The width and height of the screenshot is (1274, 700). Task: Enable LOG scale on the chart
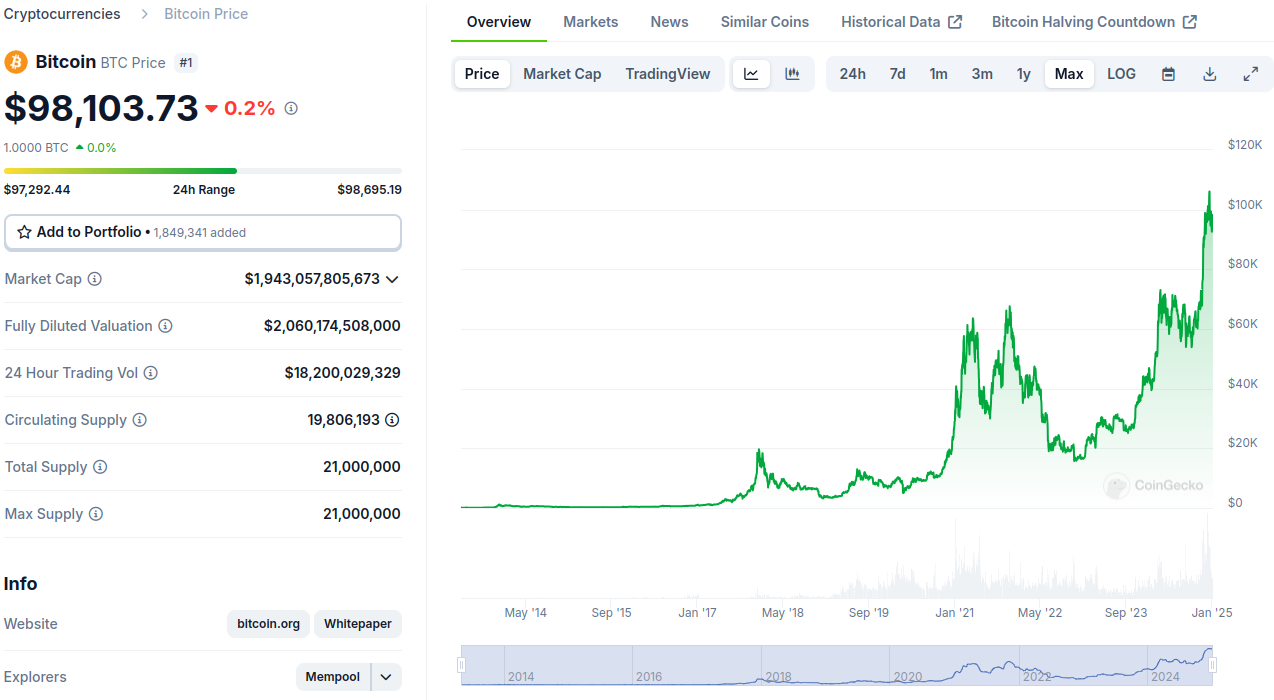[x=1121, y=73]
